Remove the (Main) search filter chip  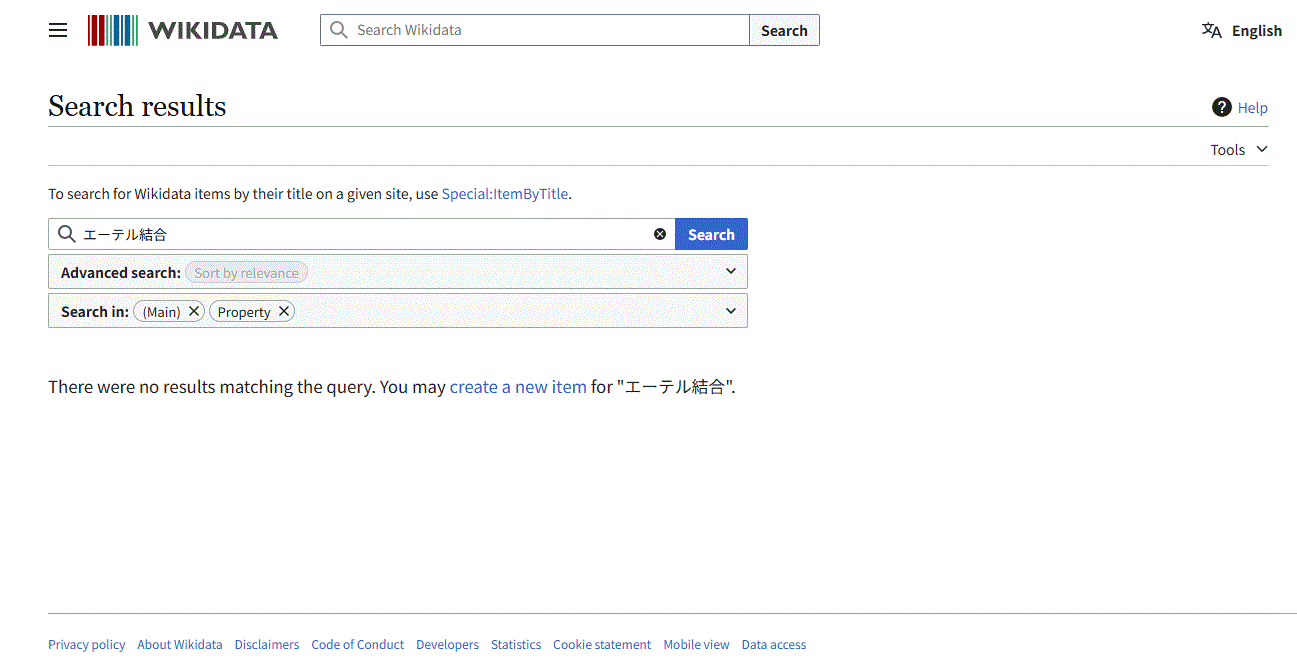pyautogui.click(x=194, y=310)
